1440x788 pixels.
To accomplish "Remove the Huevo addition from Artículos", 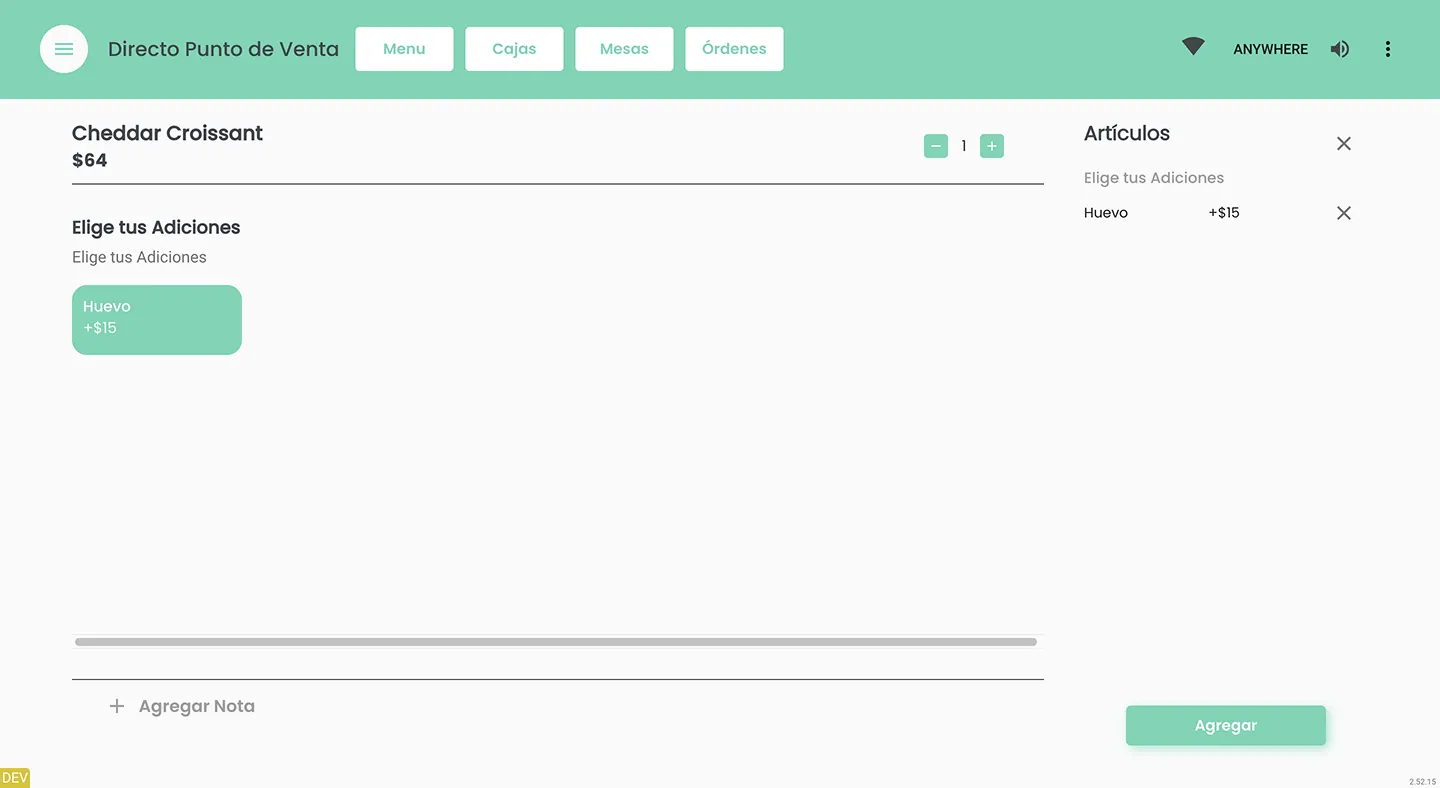I will pos(1344,213).
